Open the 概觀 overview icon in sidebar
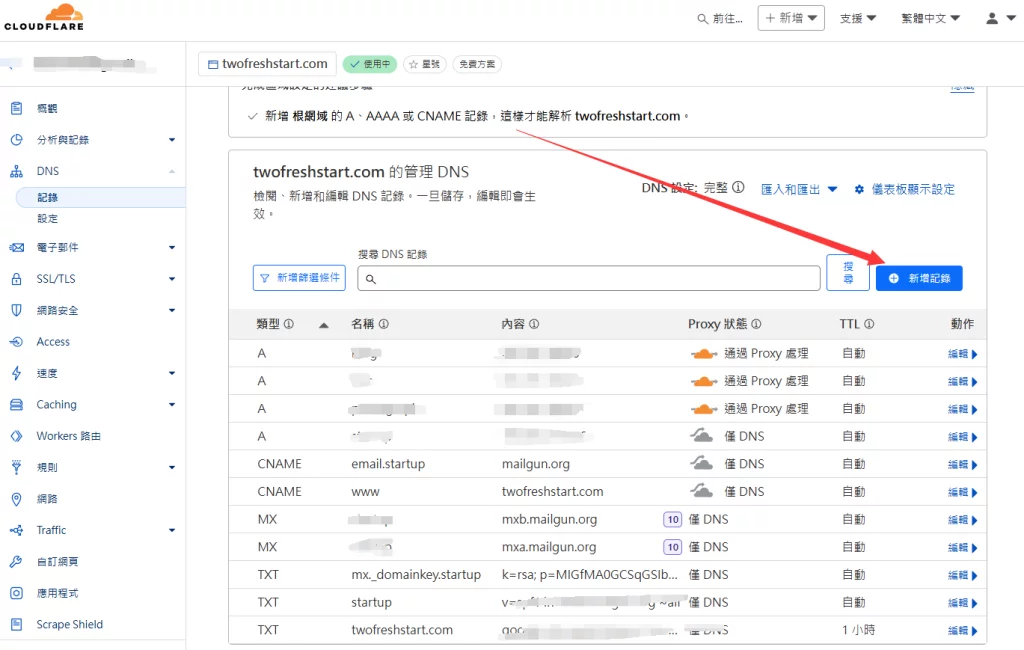The image size is (1024, 650). (16, 108)
